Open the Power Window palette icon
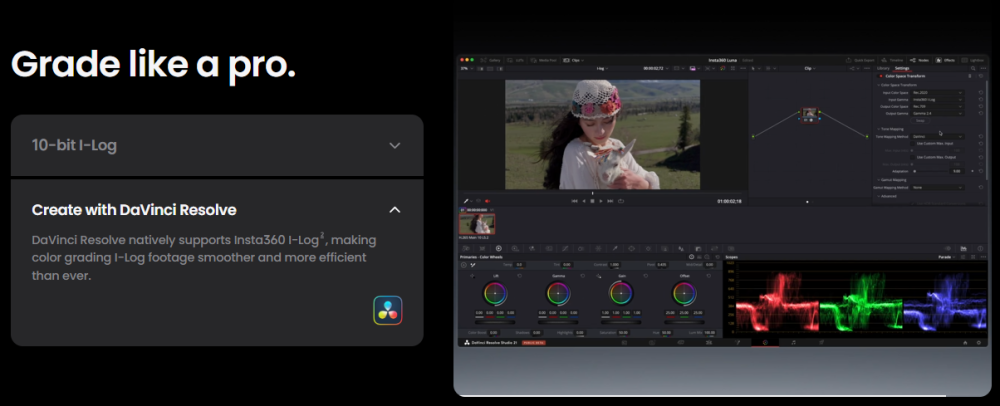 (631, 249)
